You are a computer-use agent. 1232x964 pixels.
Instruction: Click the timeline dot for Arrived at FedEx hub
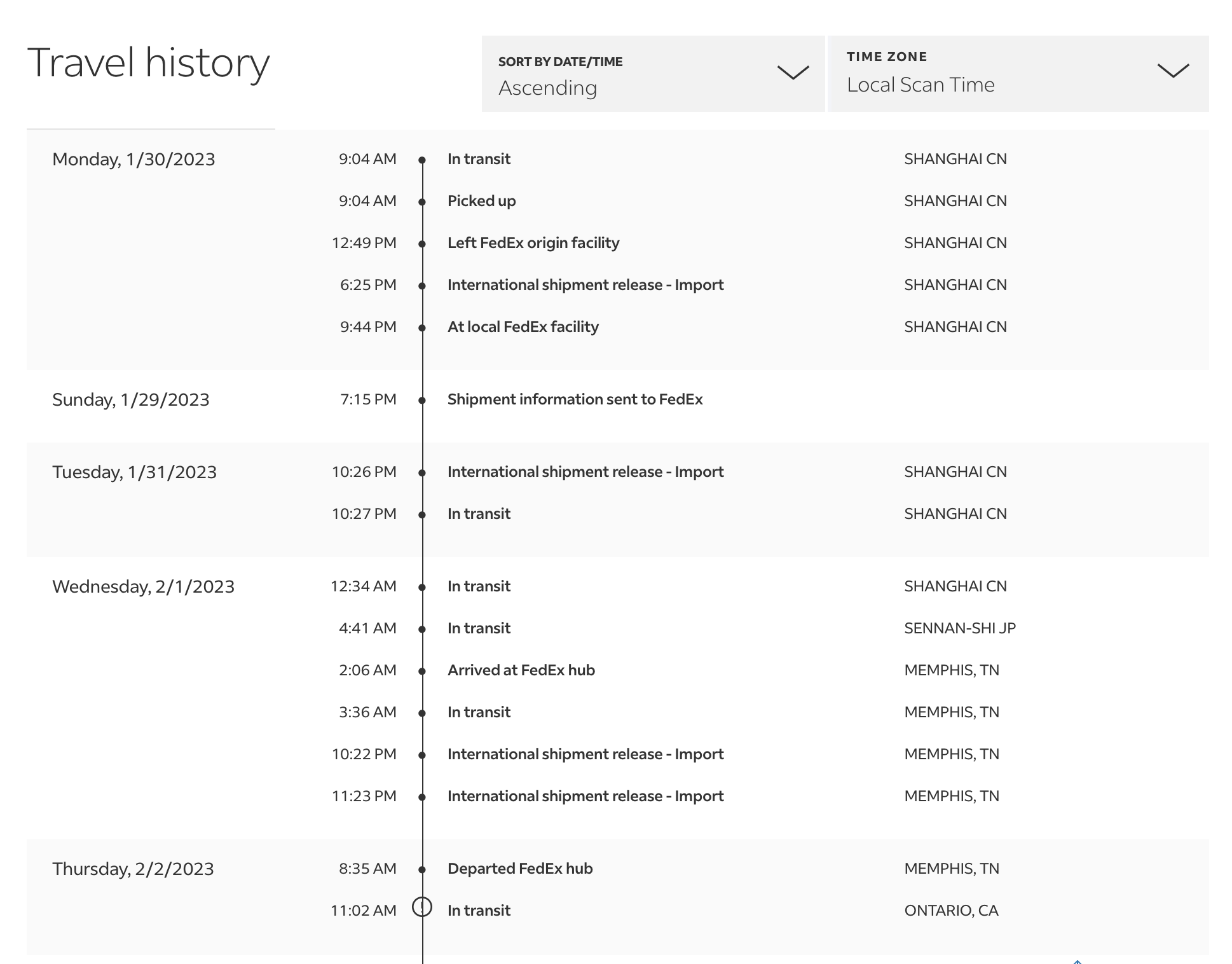pos(422,671)
